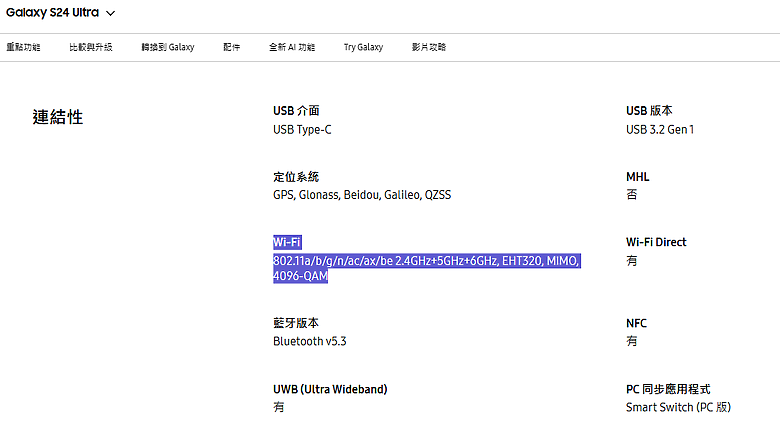Image resolution: width=780 pixels, height=430 pixels.
Task: Click the Try Galaxy tab
Action: (x=363, y=47)
